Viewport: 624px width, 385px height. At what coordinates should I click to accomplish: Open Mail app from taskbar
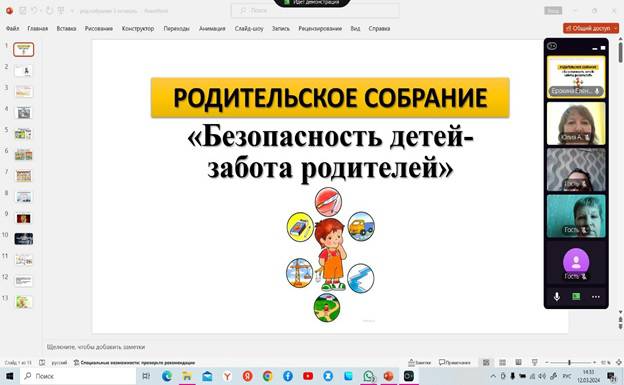click(x=207, y=376)
